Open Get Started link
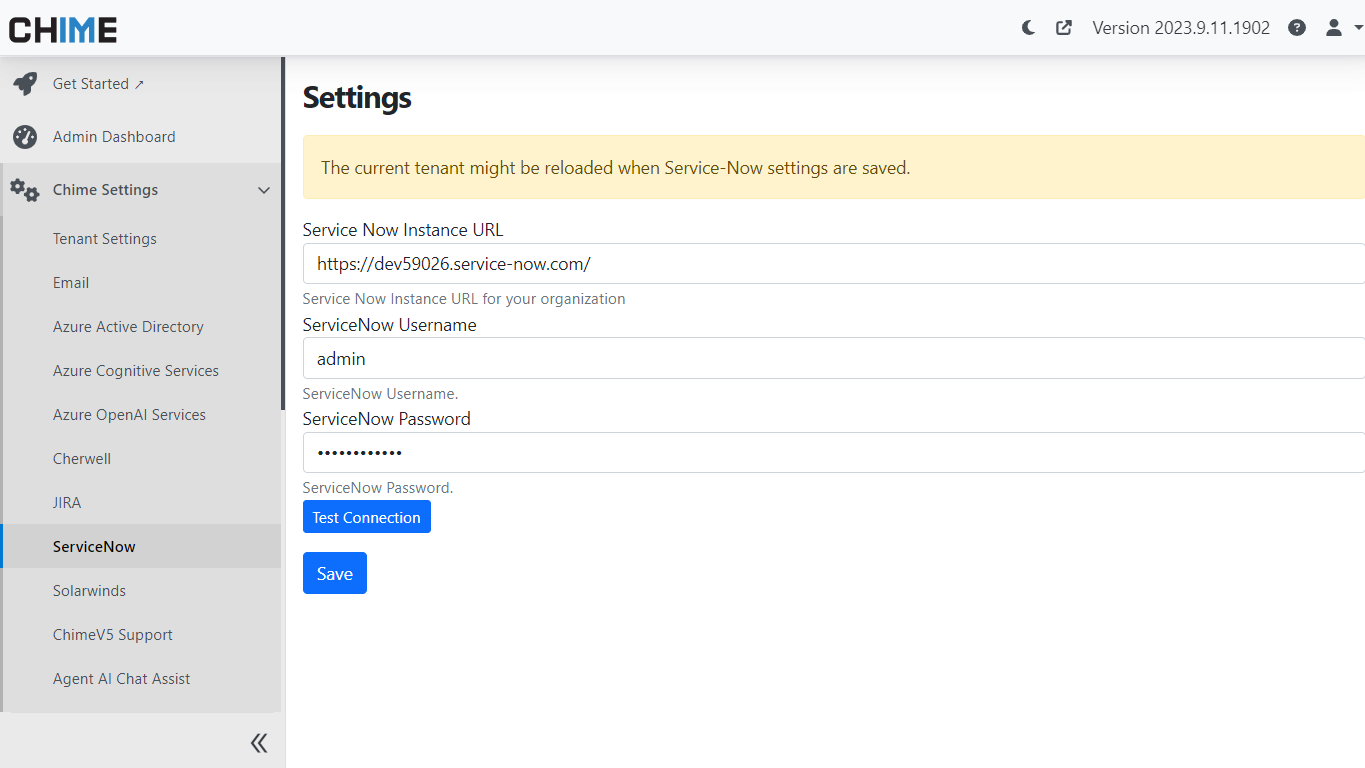Viewport: 1365px width, 768px height. pyautogui.click(x=98, y=84)
